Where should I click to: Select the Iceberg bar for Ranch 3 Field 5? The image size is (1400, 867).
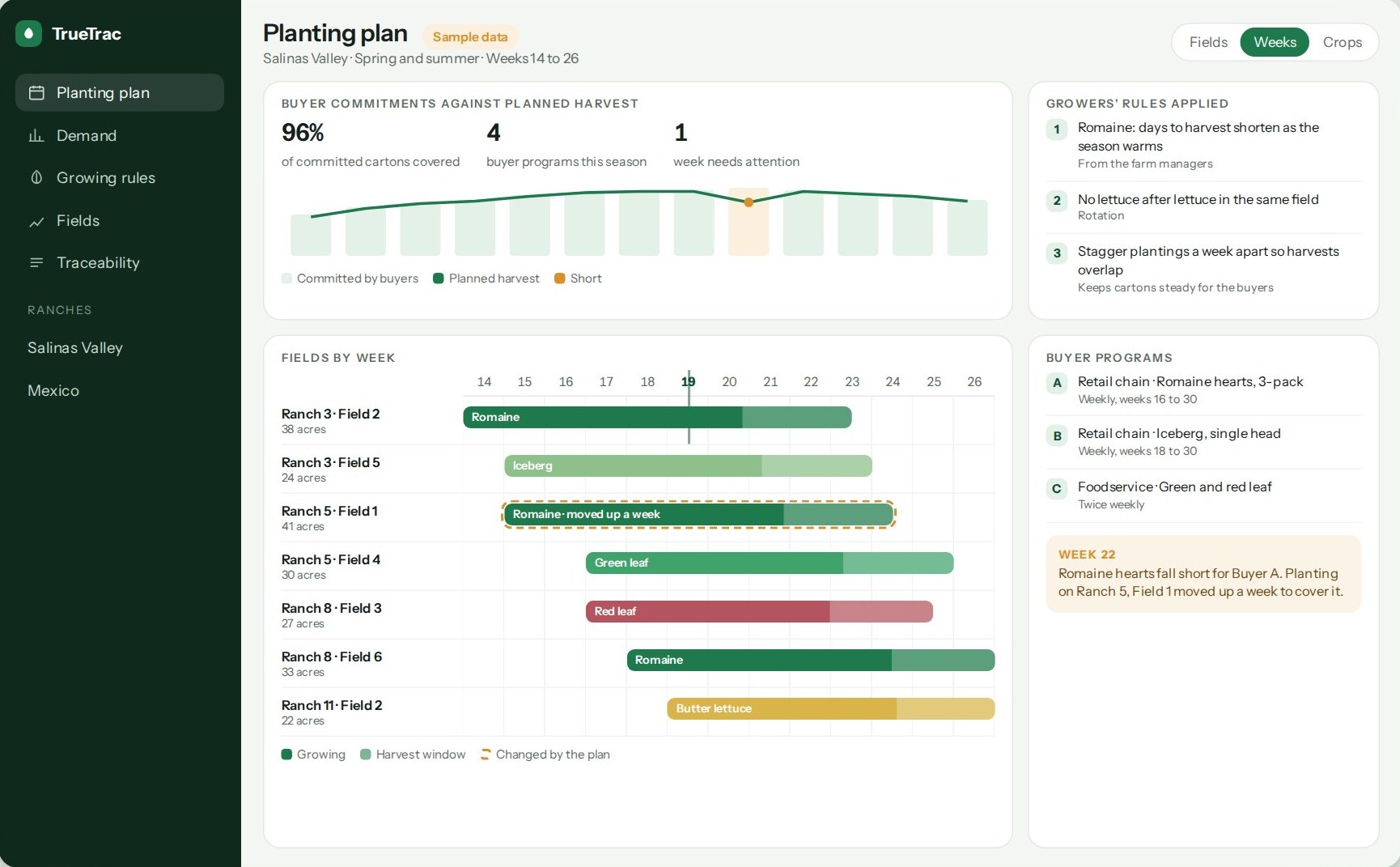point(688,465)
